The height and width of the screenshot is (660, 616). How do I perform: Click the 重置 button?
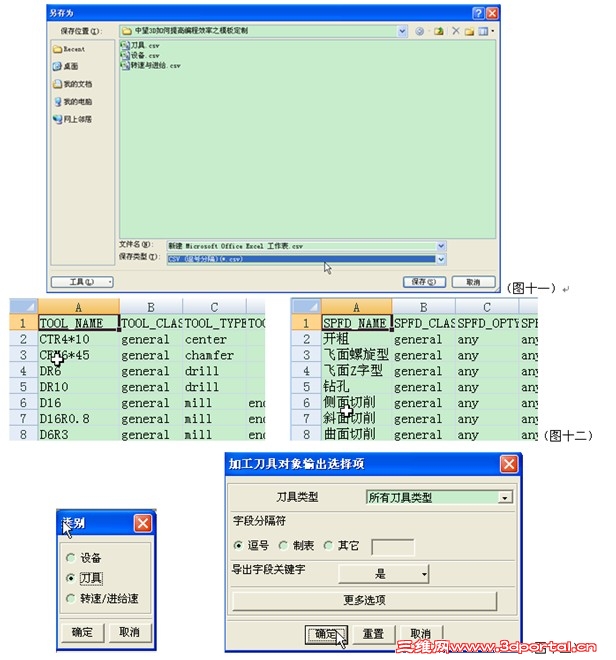tap(373, 634)
